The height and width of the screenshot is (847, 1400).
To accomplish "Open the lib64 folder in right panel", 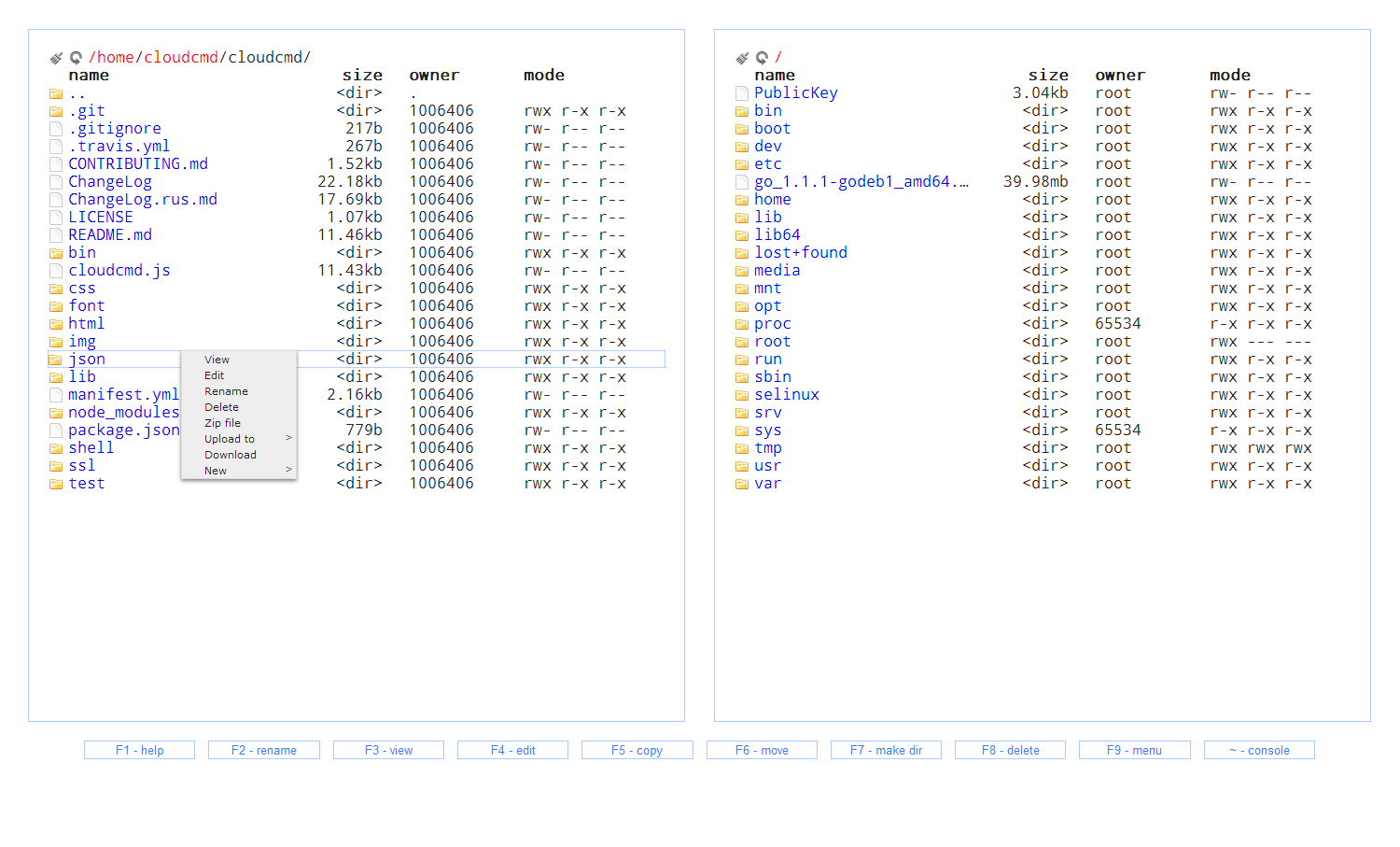I will click(x=777, y=235).
